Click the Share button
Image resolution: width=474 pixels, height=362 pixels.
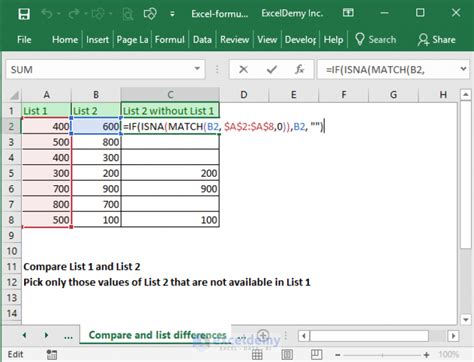point(437,40)
